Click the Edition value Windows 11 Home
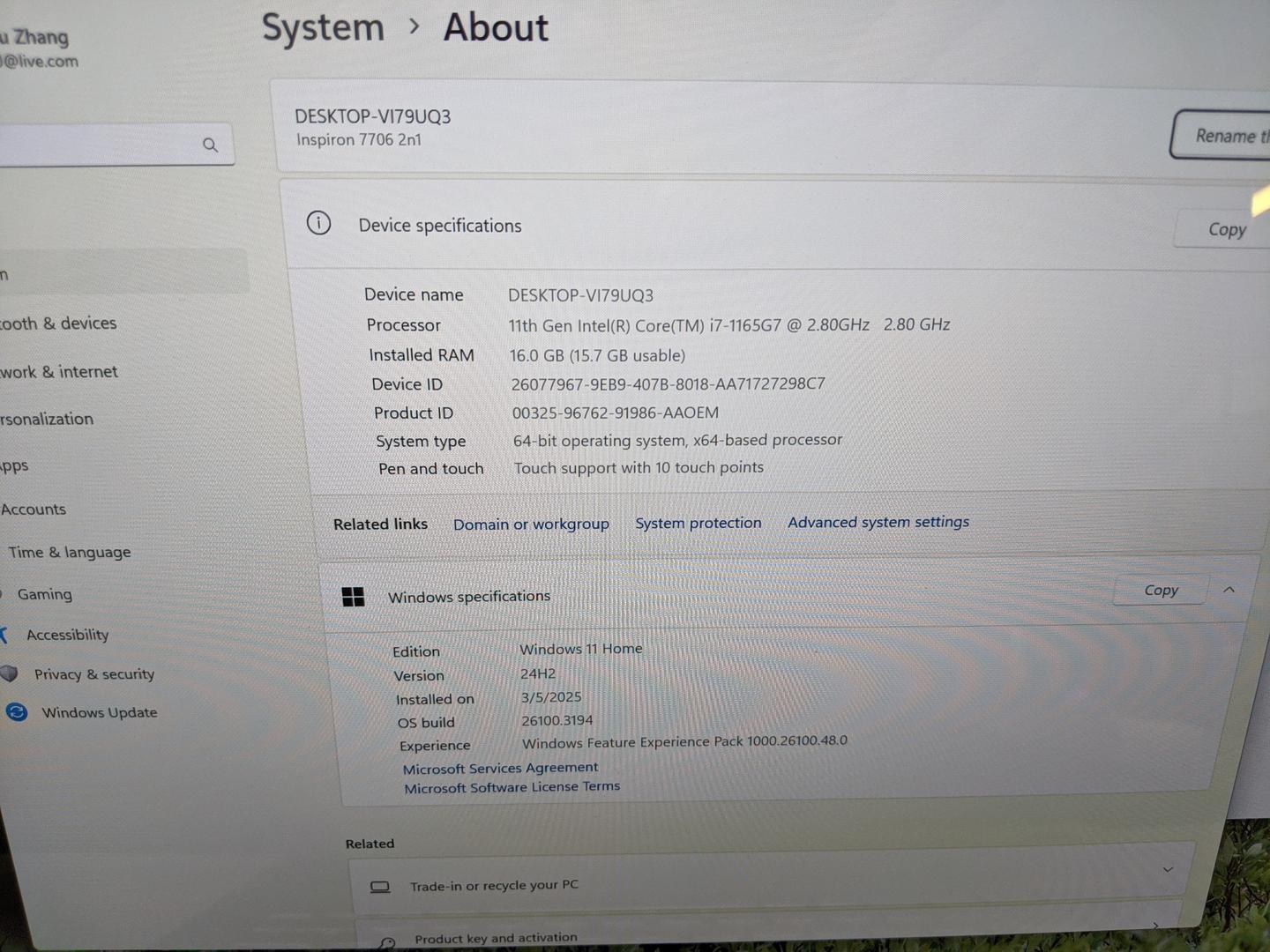The height and width of the screenshot is (952, 1270). coord(580,649)
